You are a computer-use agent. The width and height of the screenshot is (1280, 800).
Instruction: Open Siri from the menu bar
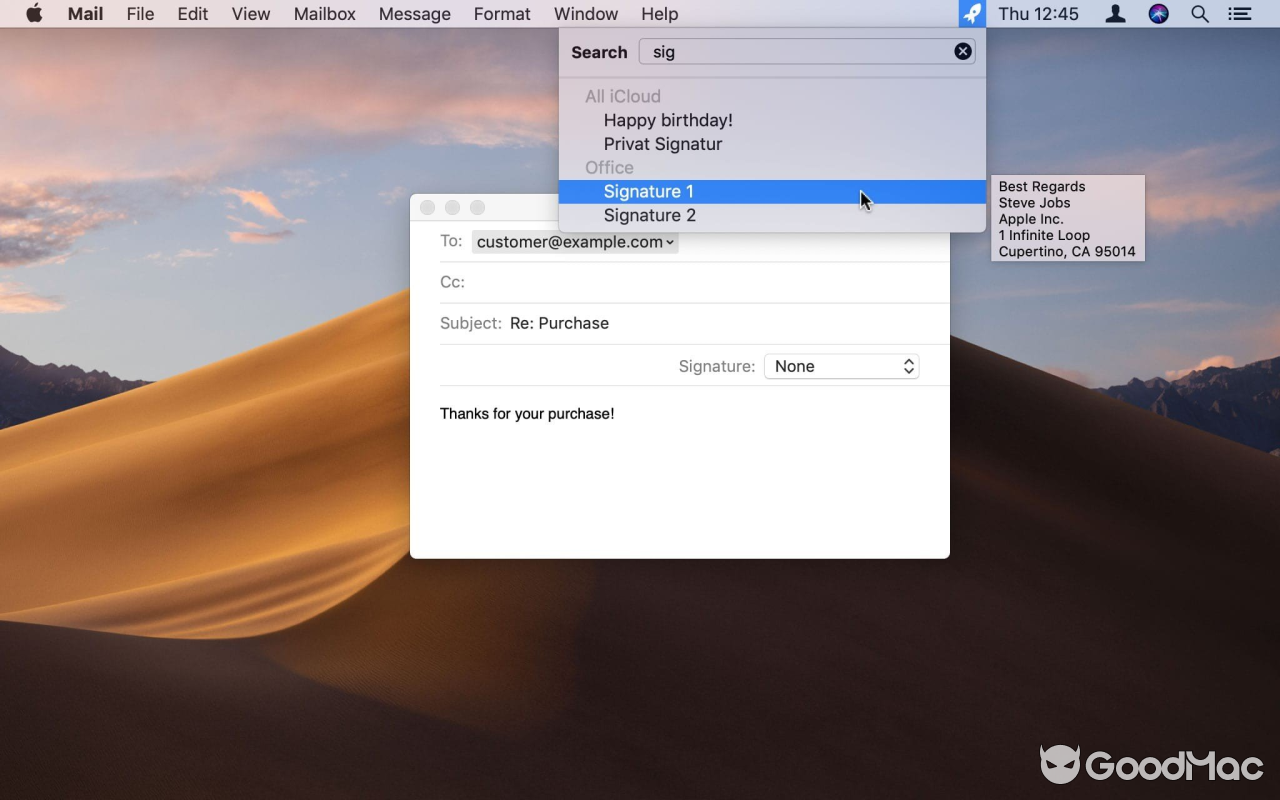click(x=1157, y=13)
